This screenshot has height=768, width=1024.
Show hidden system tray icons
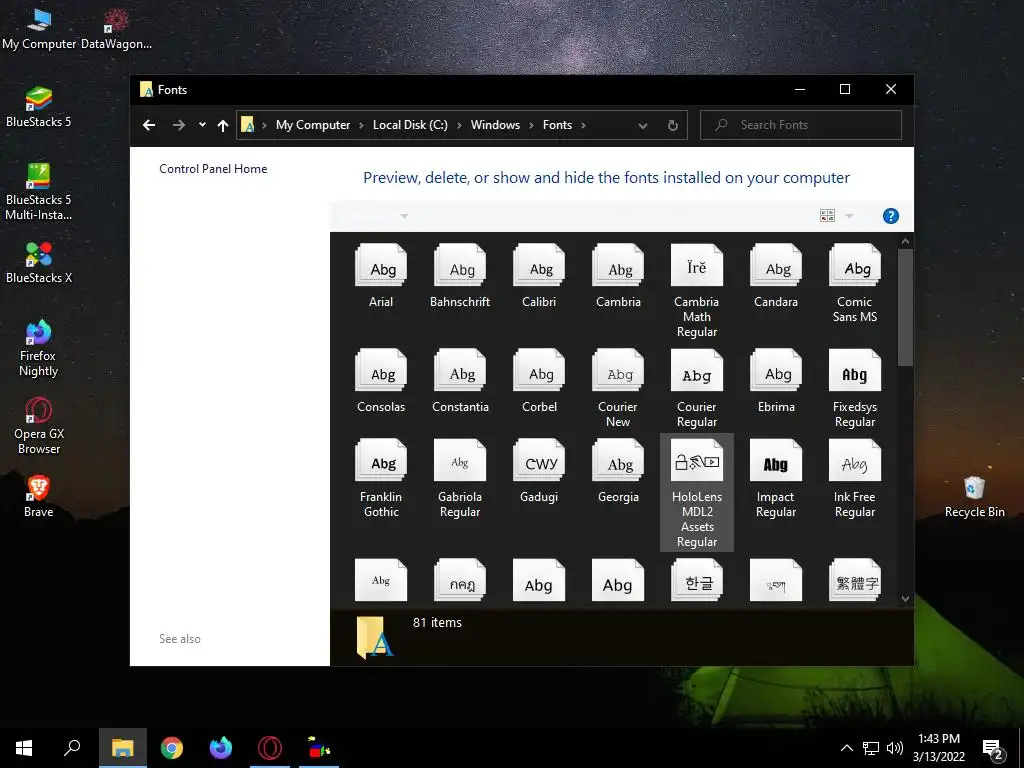tap(846, 748)
